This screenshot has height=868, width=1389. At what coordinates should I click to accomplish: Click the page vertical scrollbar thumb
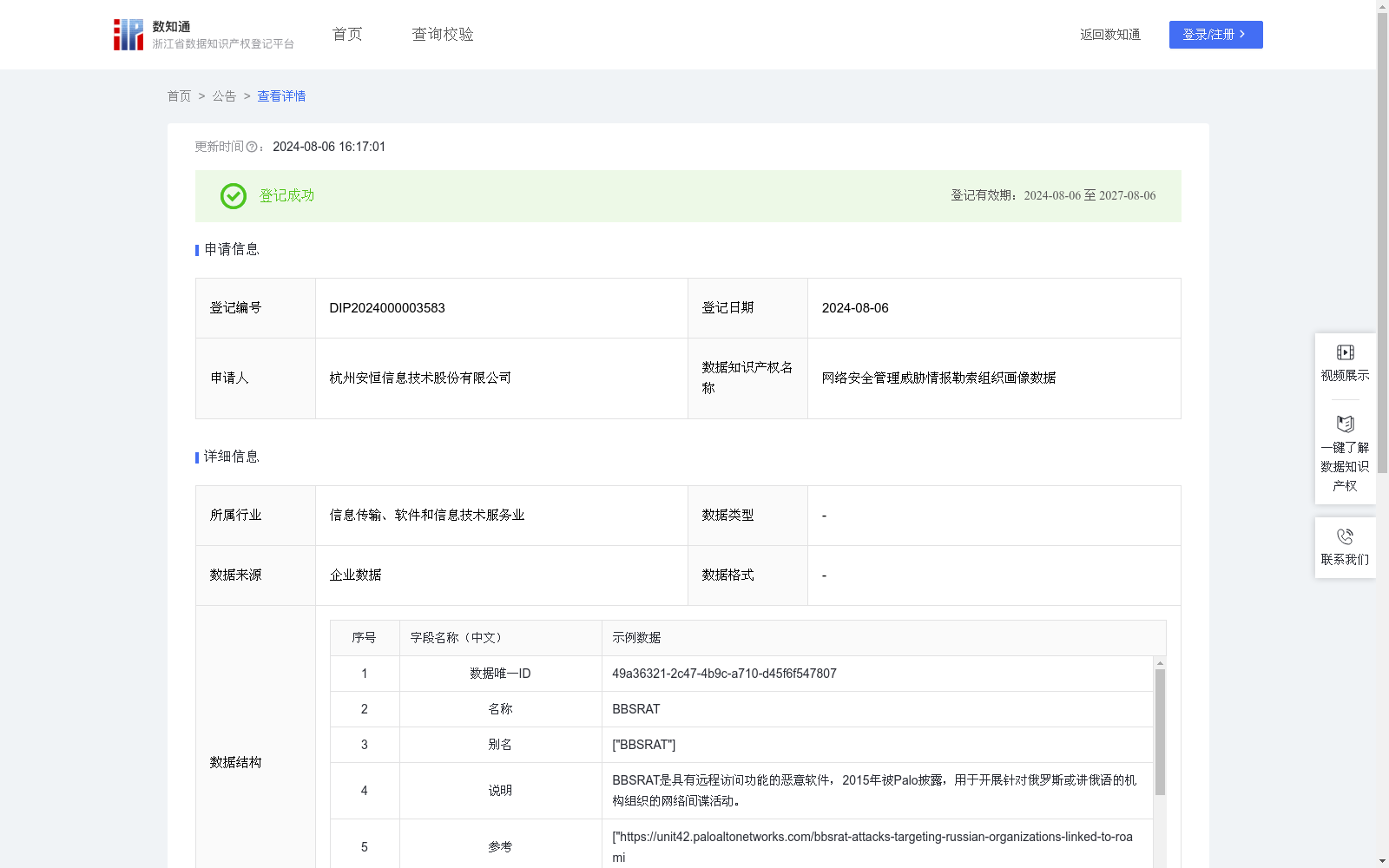point(1382,243)
